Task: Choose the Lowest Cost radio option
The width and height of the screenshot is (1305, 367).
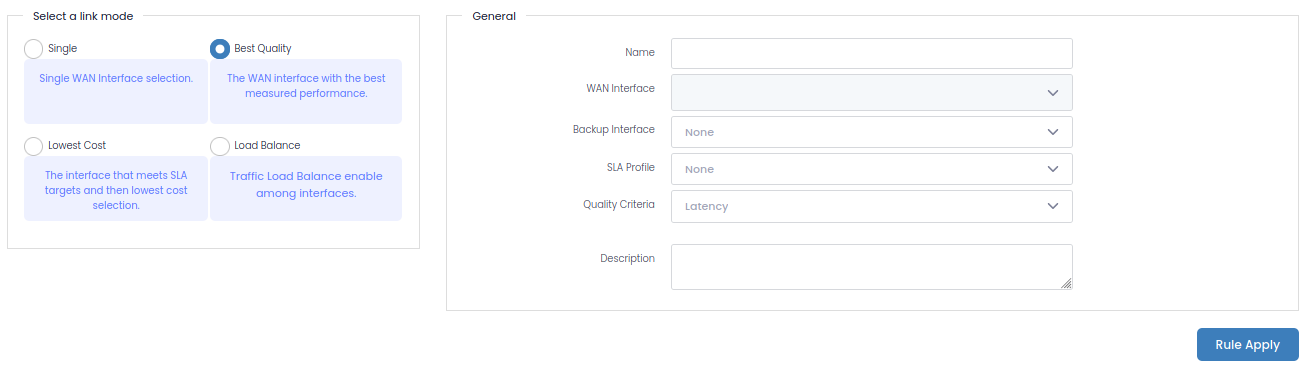Action: [33, 146]
